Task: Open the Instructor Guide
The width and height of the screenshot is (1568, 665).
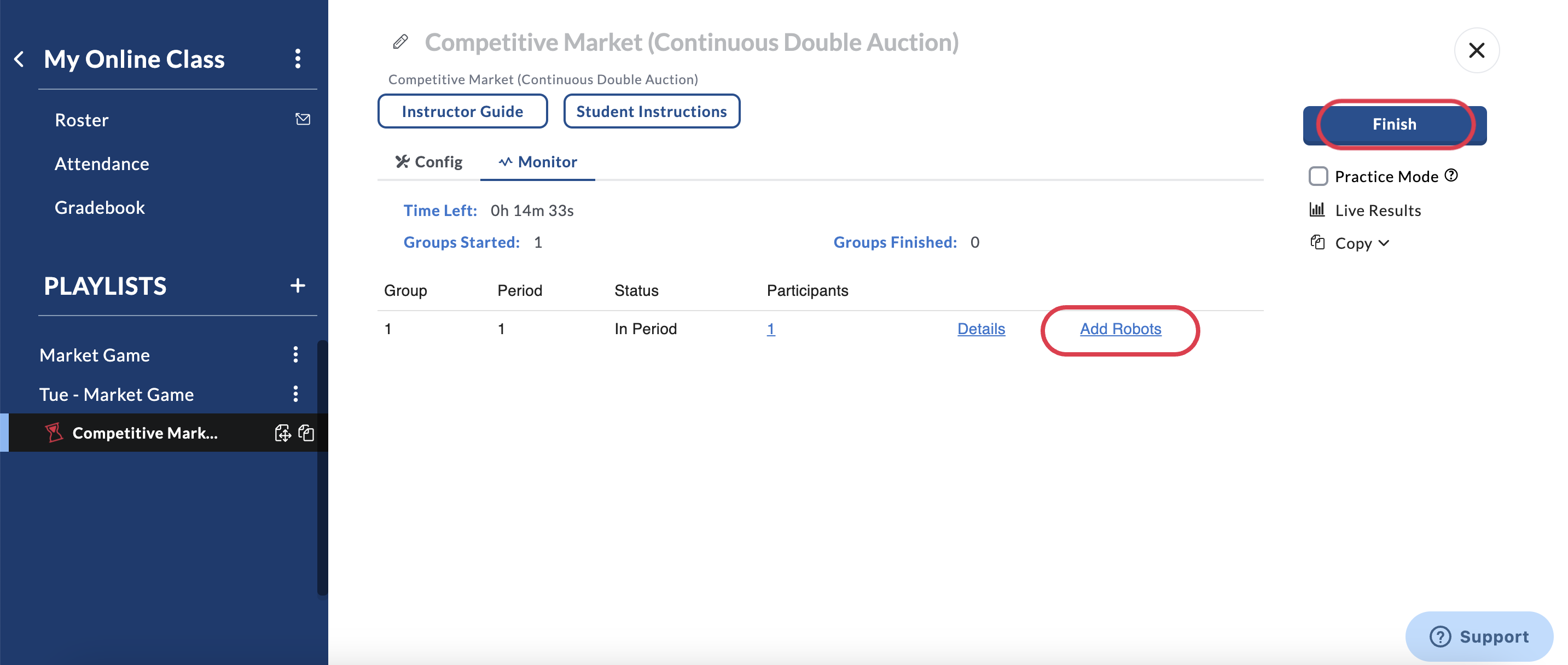Action: (x=462, y=112)
